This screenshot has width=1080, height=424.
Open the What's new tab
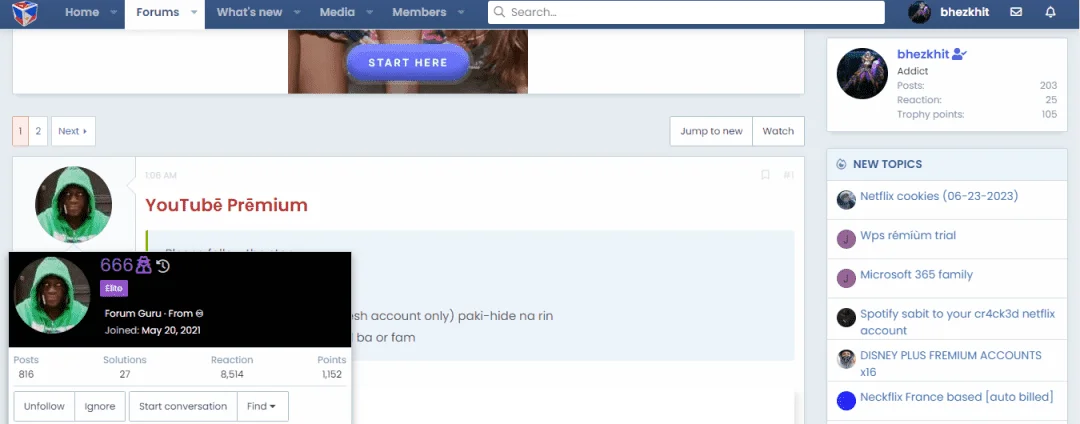pos(249,12)
